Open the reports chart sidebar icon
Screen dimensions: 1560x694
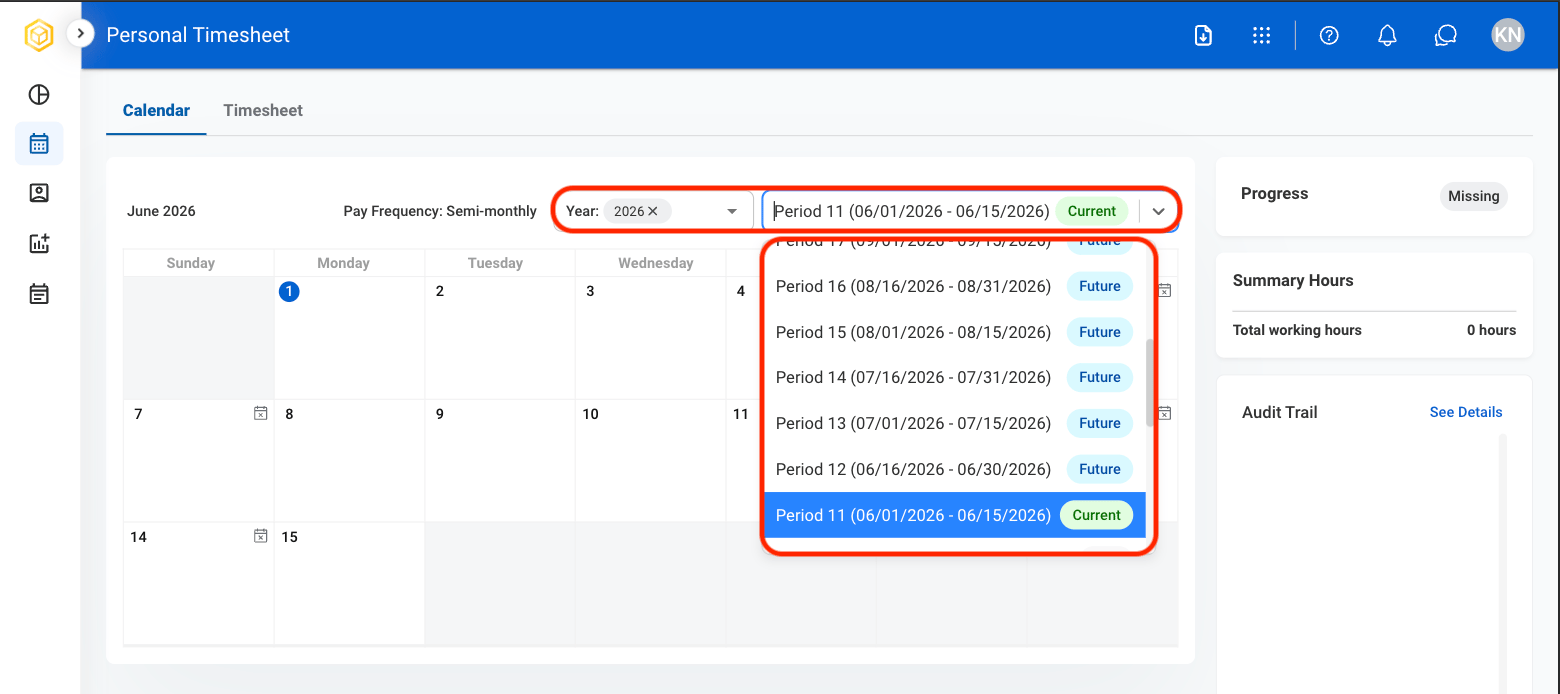tap(39, 243)
